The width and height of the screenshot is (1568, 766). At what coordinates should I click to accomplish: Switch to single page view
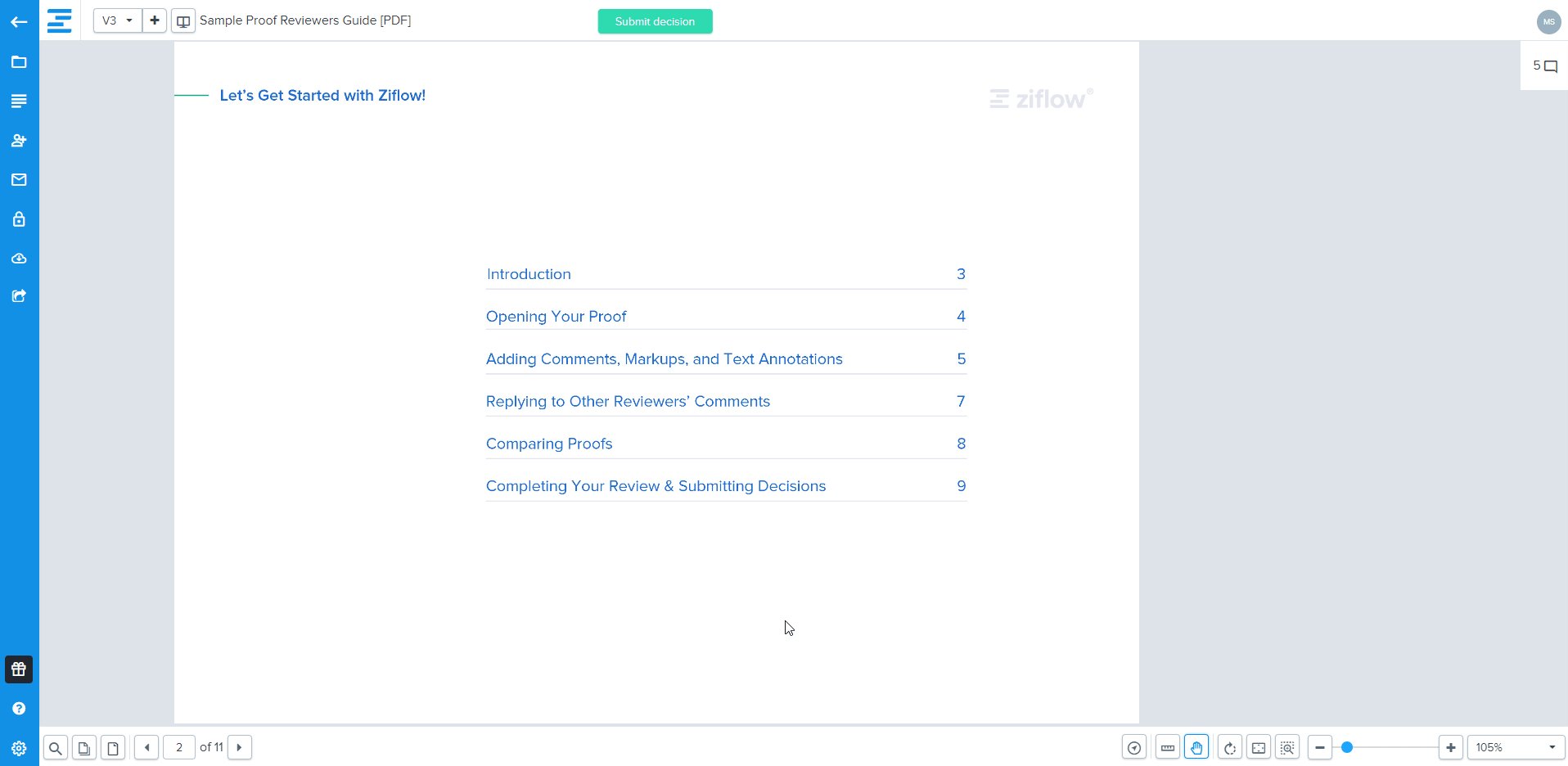(x=113, y=747)
